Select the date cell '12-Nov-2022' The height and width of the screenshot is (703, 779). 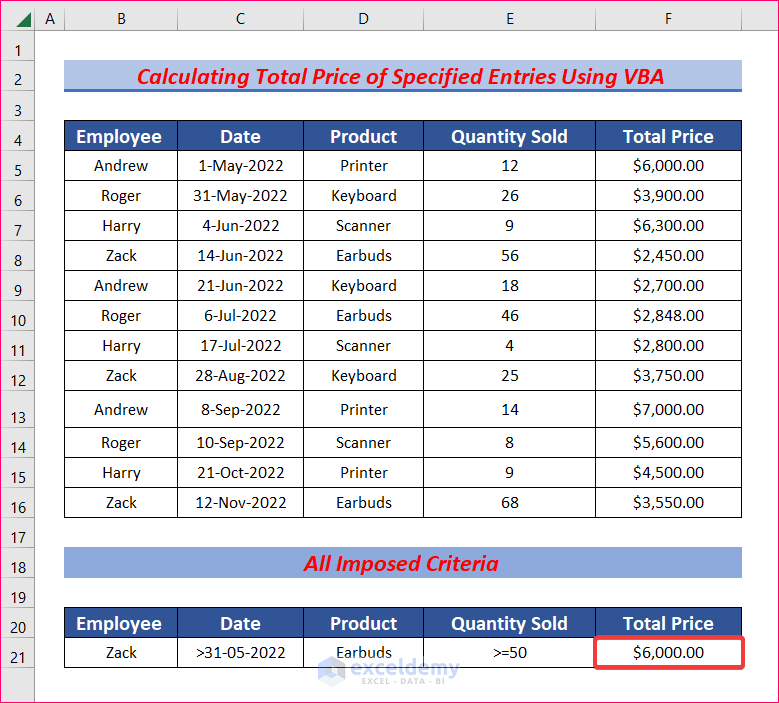240,502
